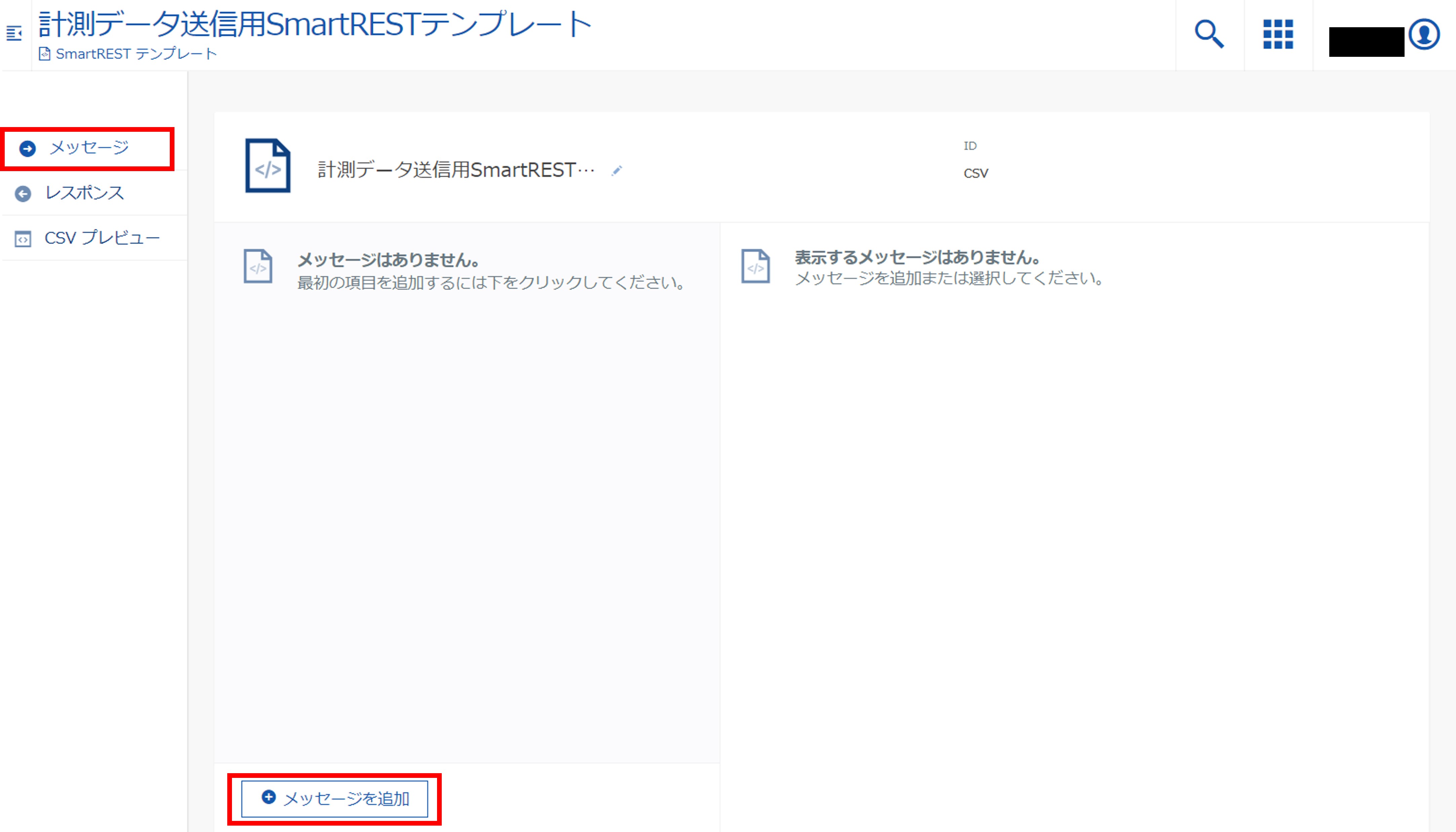Click the template name 計測データ送信用SmartREST…
The image size is (1456, 832).
coord(456,170)
